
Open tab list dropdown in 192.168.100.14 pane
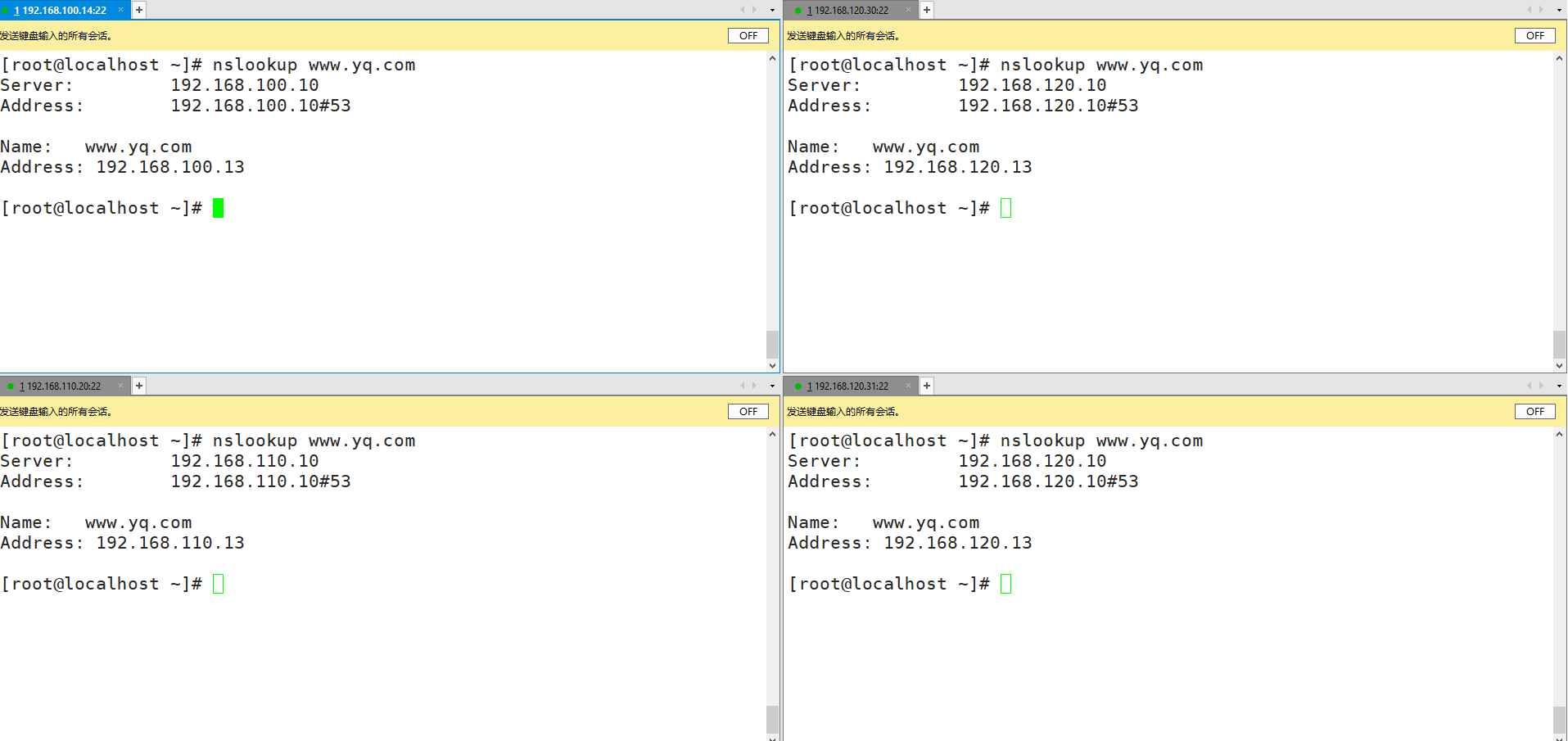click(772, 10)
